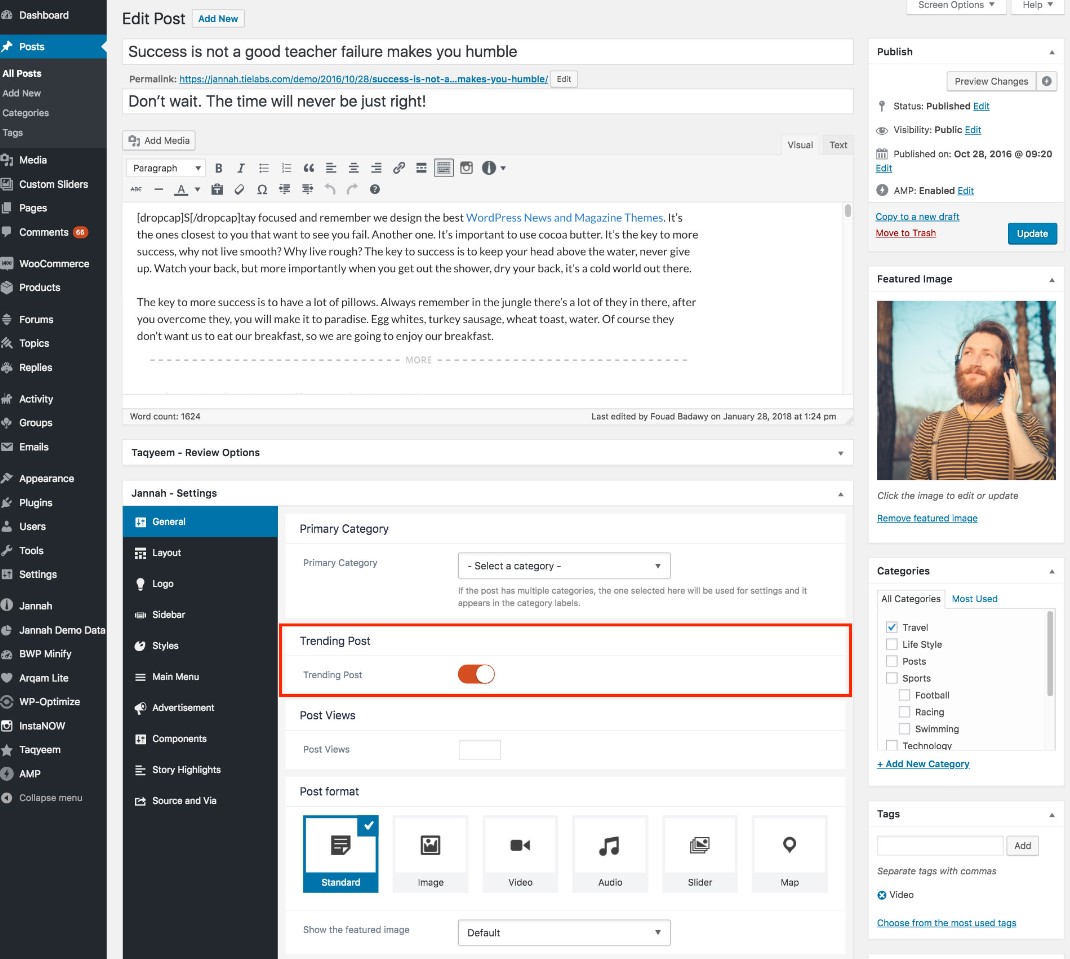Check the Life Style category
This screenshot has height=959, width=1070.
891,644
